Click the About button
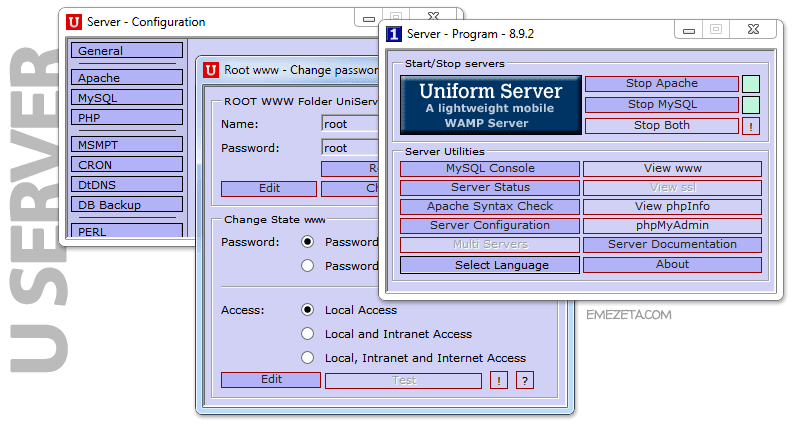Viewport: 800px width, 426px height. [x=672, y=265]
